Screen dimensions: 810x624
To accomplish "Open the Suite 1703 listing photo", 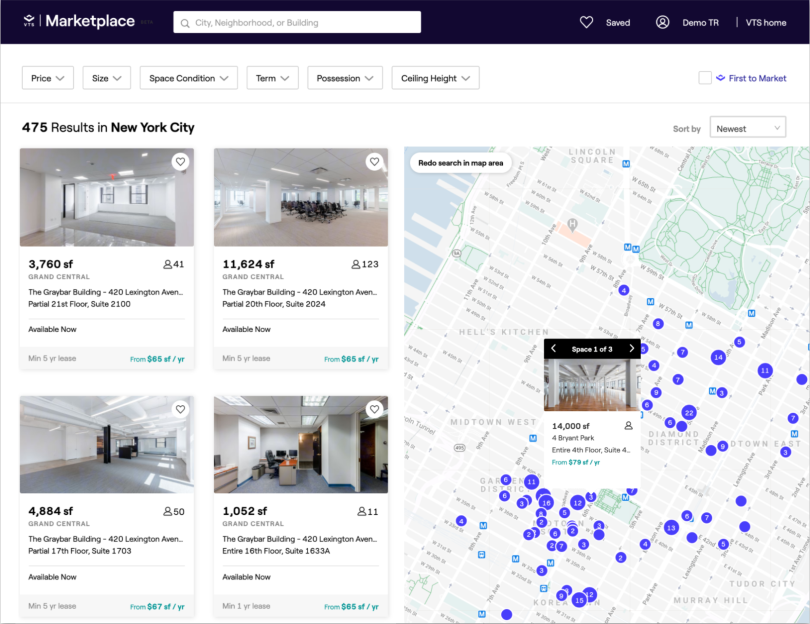I will [x=107, y=444].
